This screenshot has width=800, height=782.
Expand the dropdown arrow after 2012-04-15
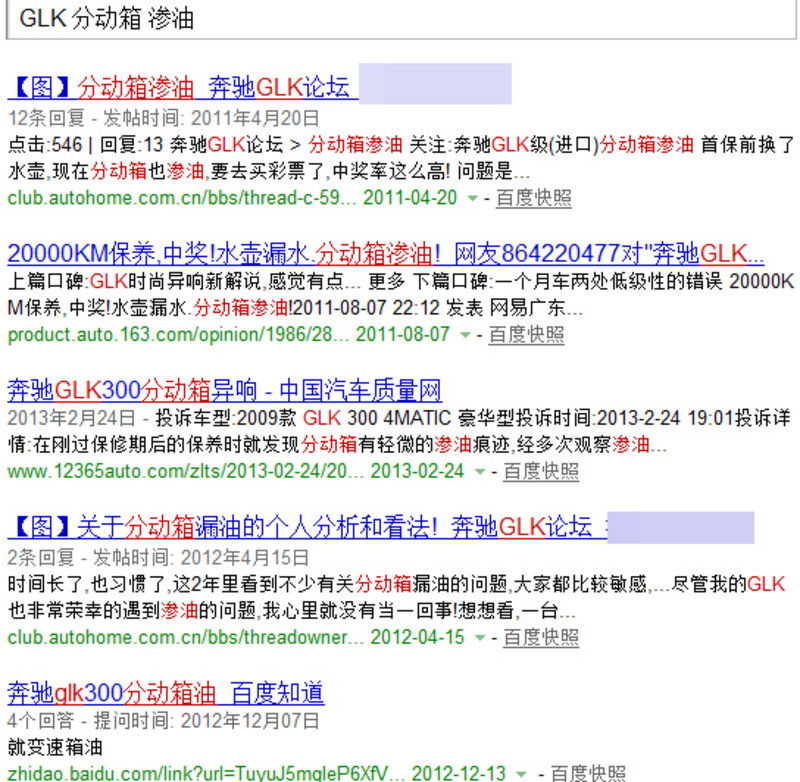click(480, 638)
